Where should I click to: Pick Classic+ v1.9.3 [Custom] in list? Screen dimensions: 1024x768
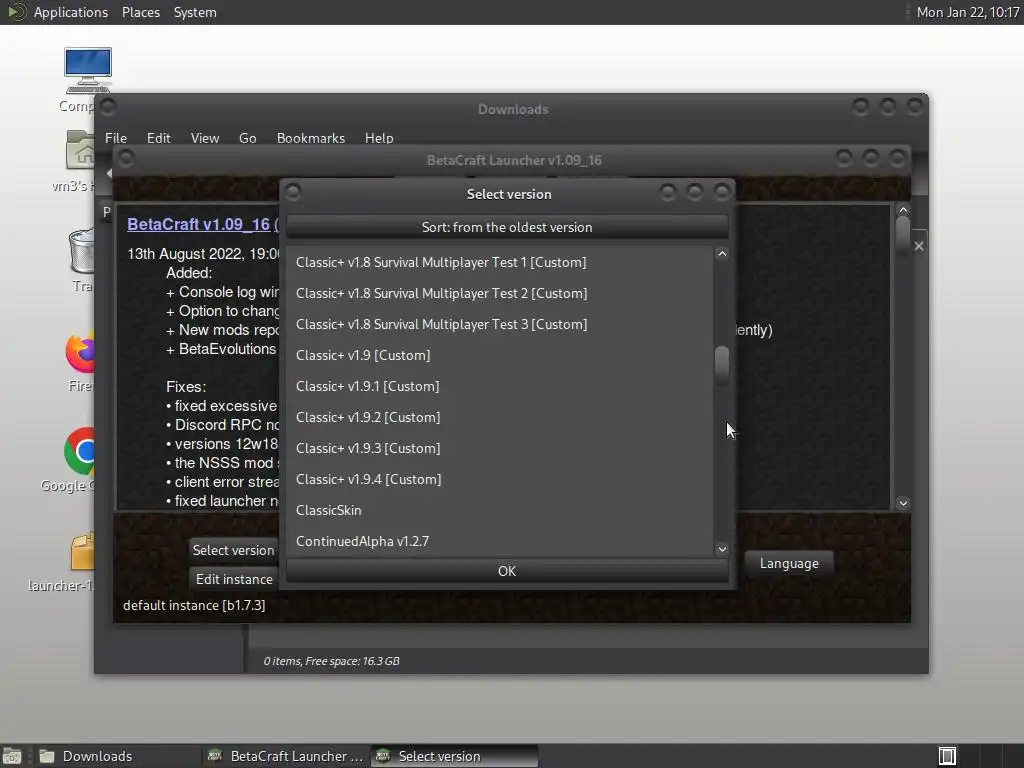pos(500,449)
